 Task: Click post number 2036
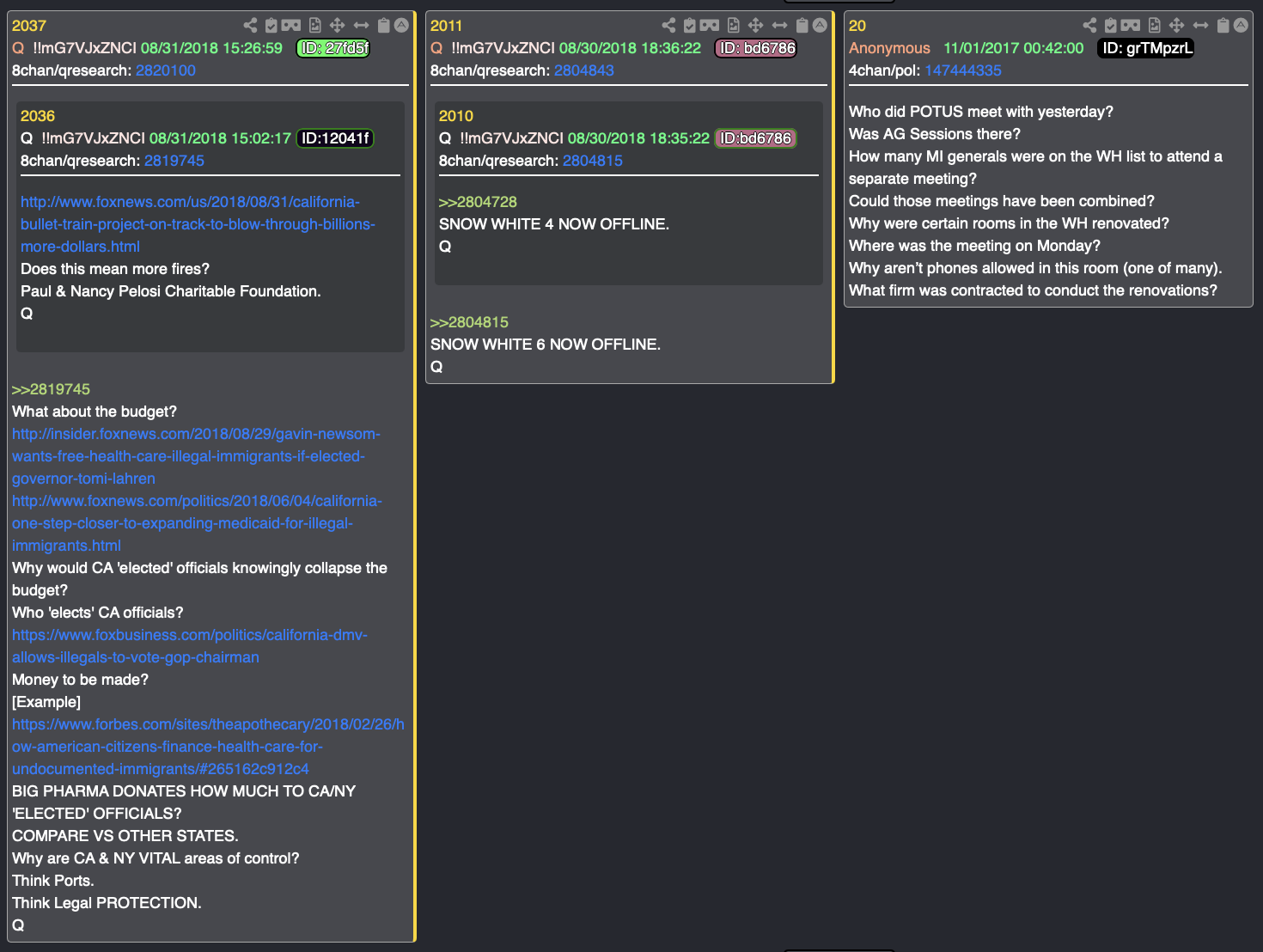38,116
